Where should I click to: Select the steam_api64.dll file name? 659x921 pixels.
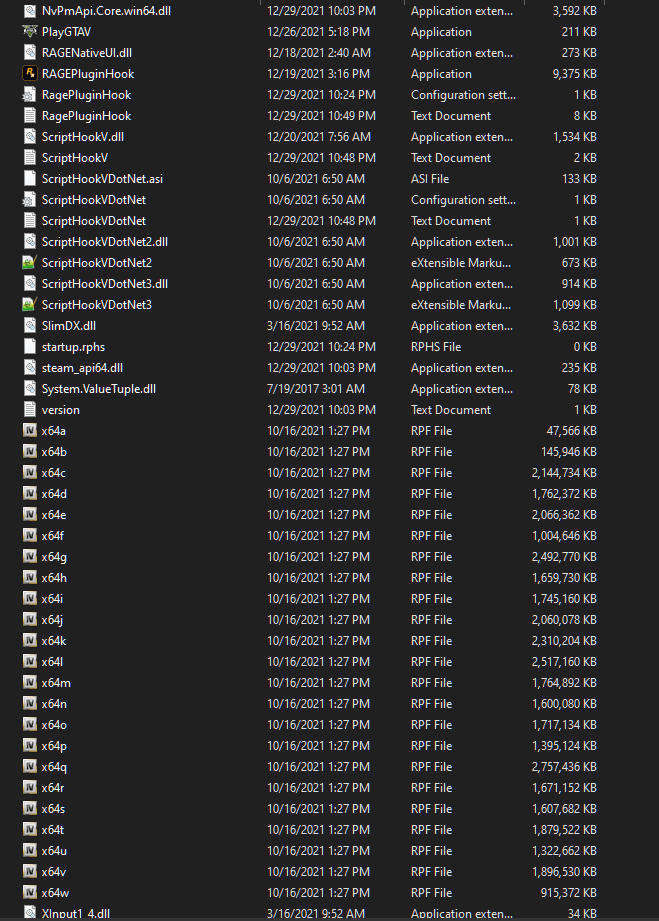82,368
